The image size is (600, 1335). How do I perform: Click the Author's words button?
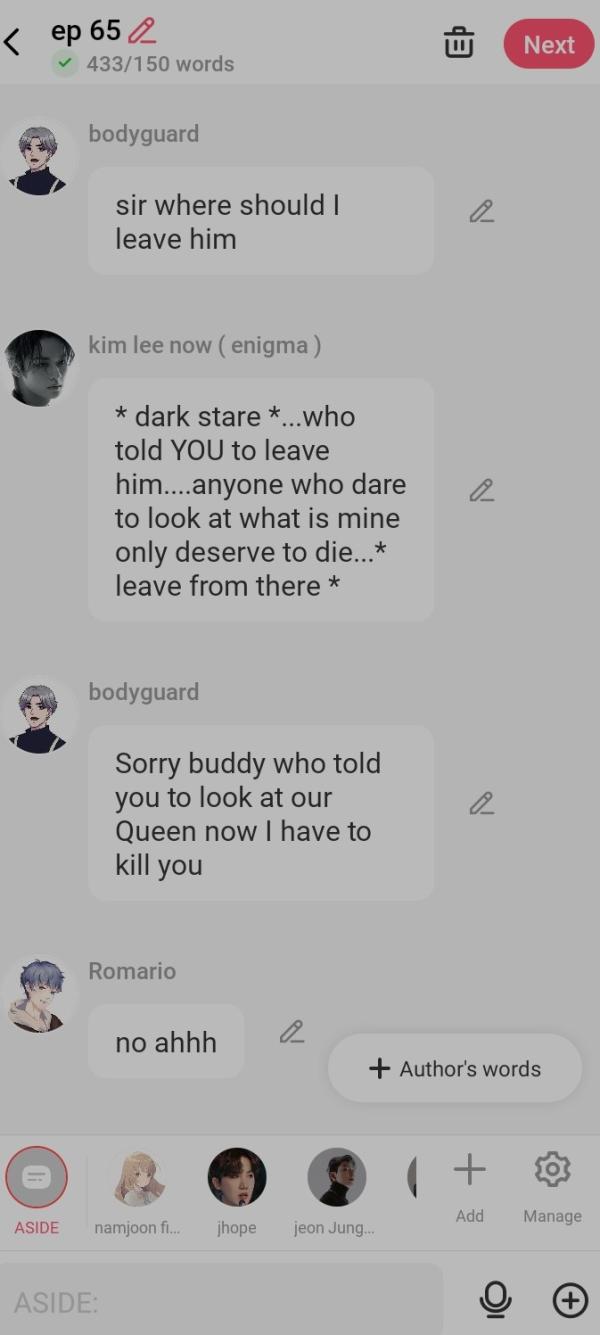coord(455,1069)
